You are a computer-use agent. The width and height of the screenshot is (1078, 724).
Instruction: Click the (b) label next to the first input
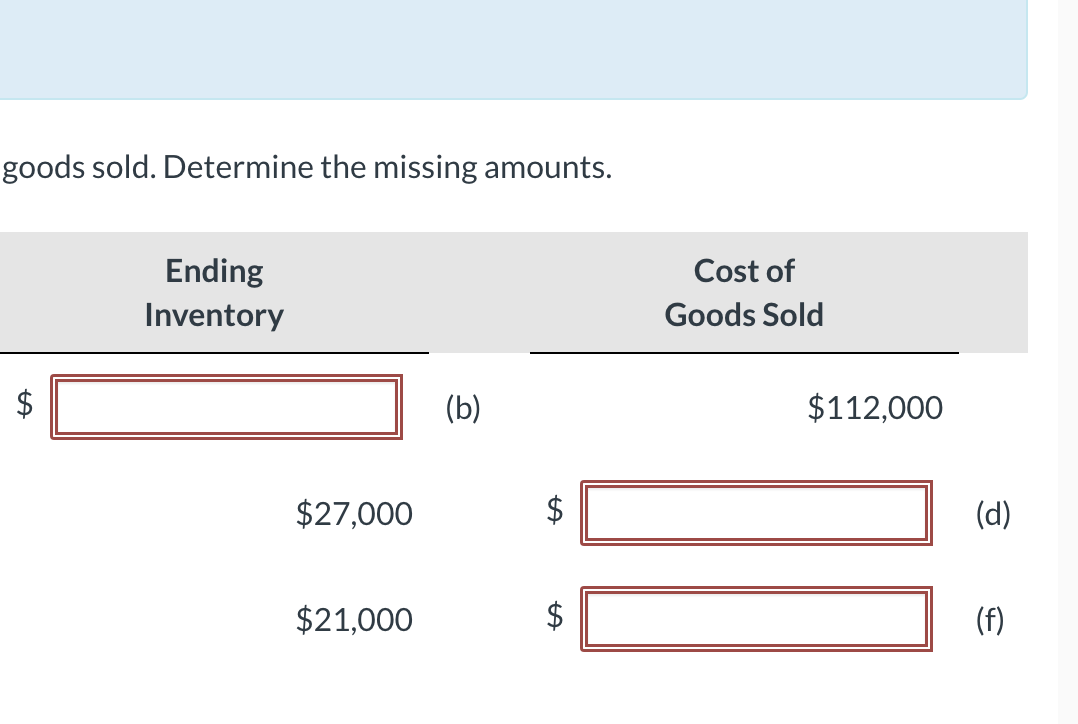(464, 409)
